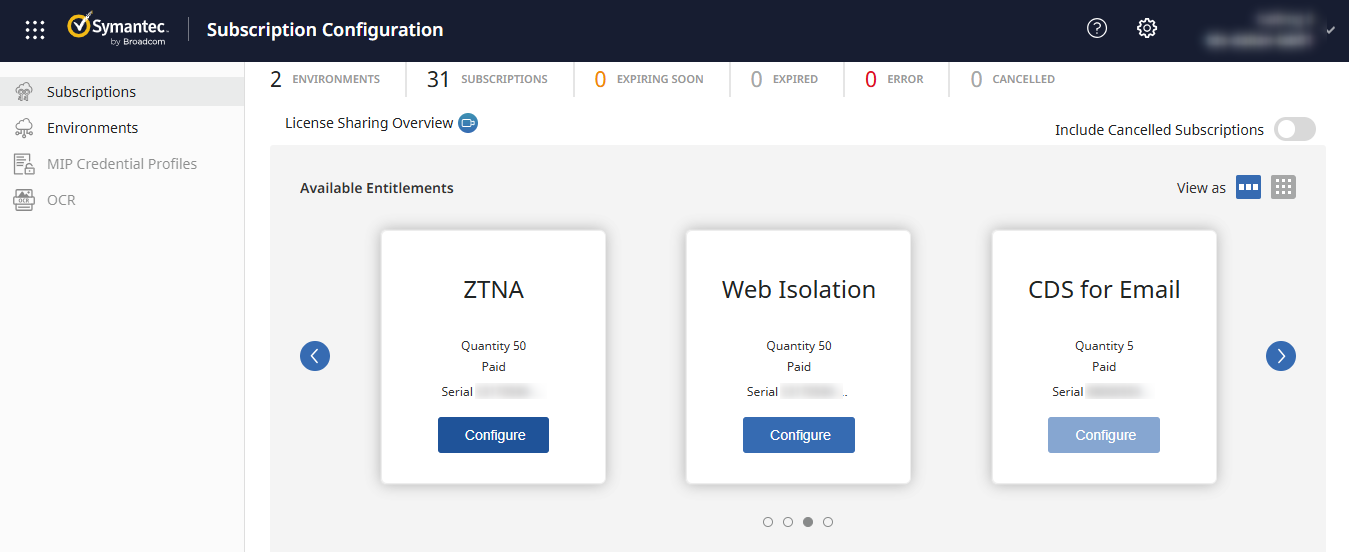Open the settings gear icon
The width and height of the screenshot is (1349, 552).
[1147, 28]
